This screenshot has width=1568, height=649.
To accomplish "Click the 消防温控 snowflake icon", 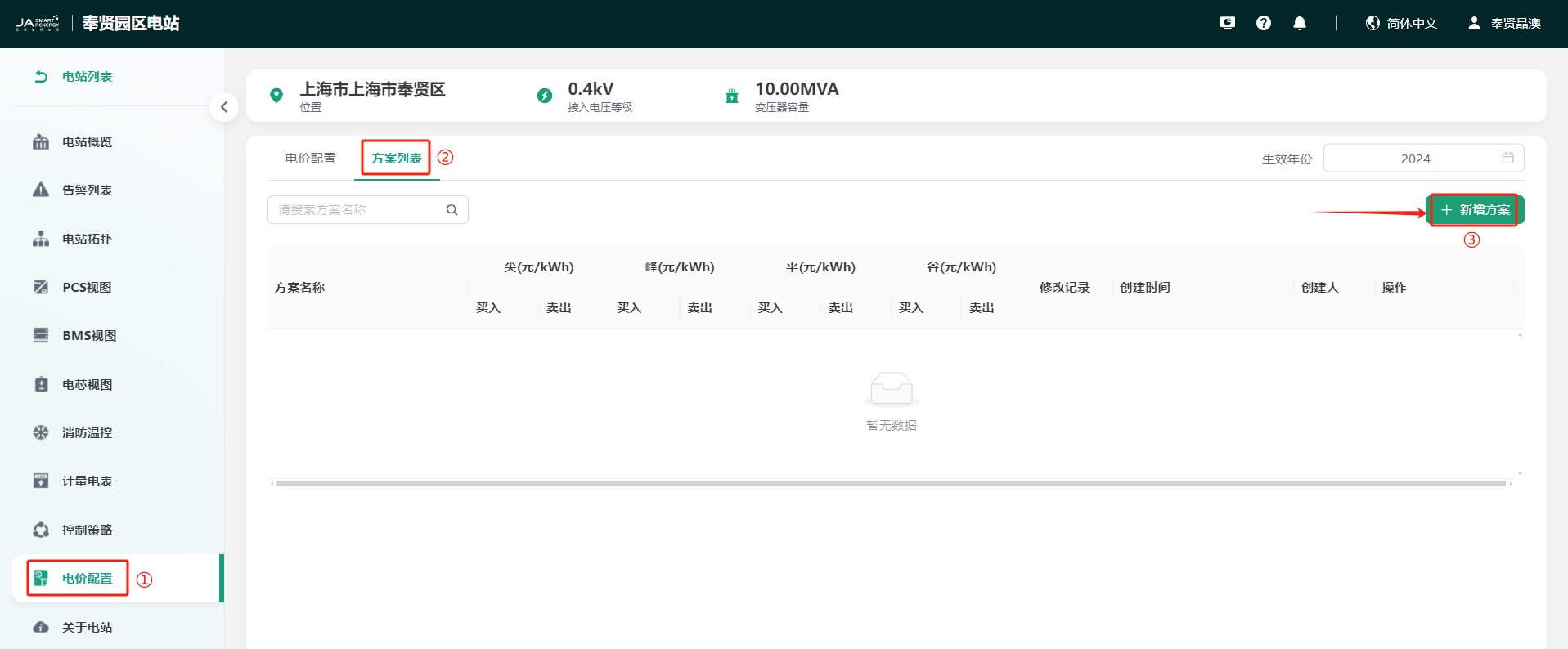I will 41,433.
